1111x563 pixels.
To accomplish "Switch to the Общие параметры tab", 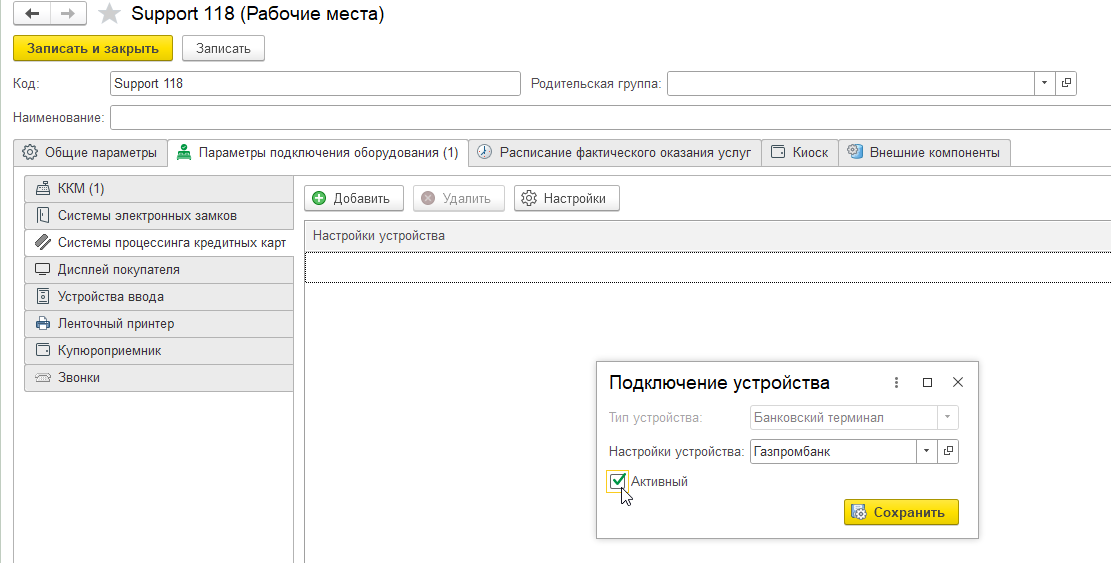I will [x=90, y=153].
